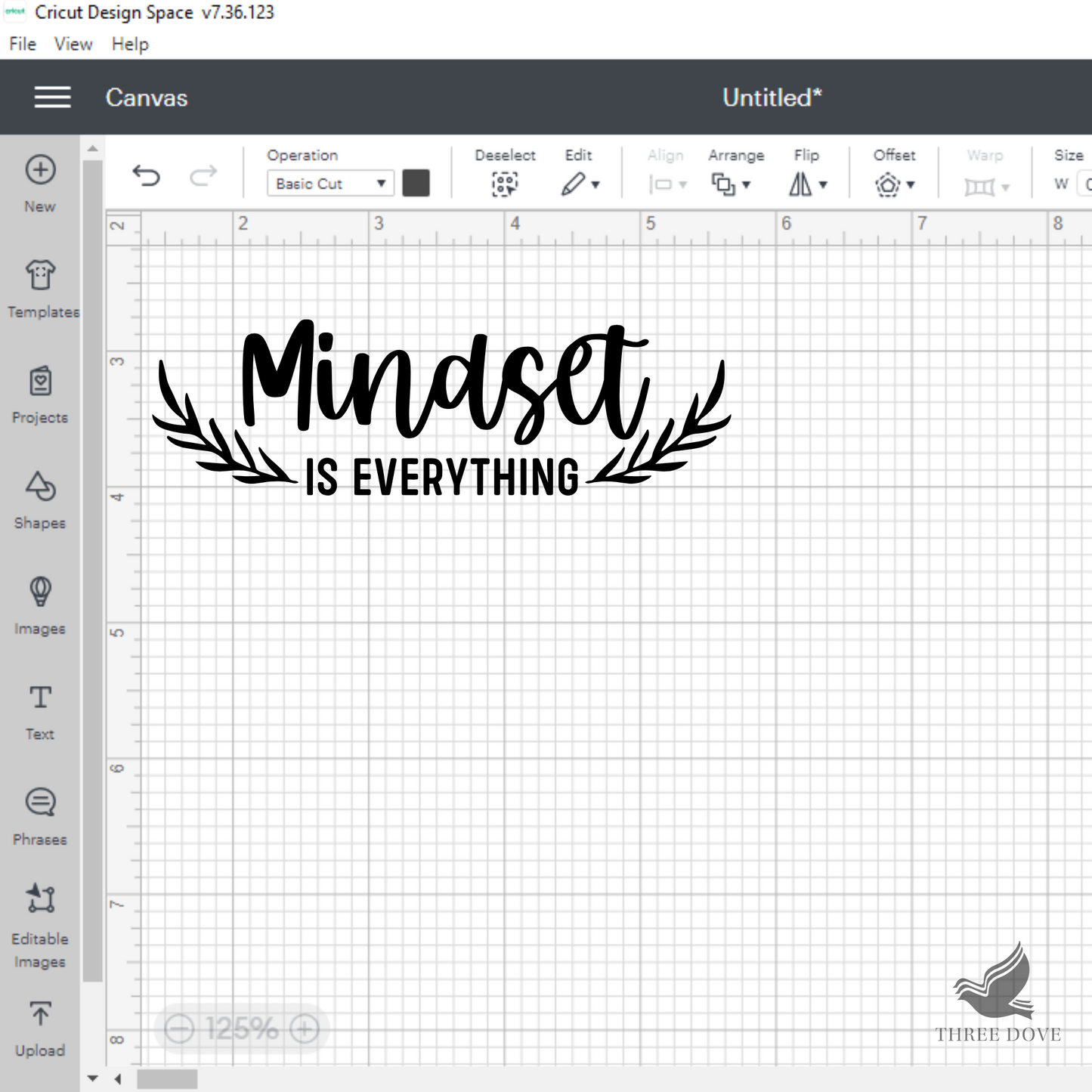This screenshot has height=1092, width=1092.
Task: Click the horizontal scroll-left arrow
Action: [118, 1079]
